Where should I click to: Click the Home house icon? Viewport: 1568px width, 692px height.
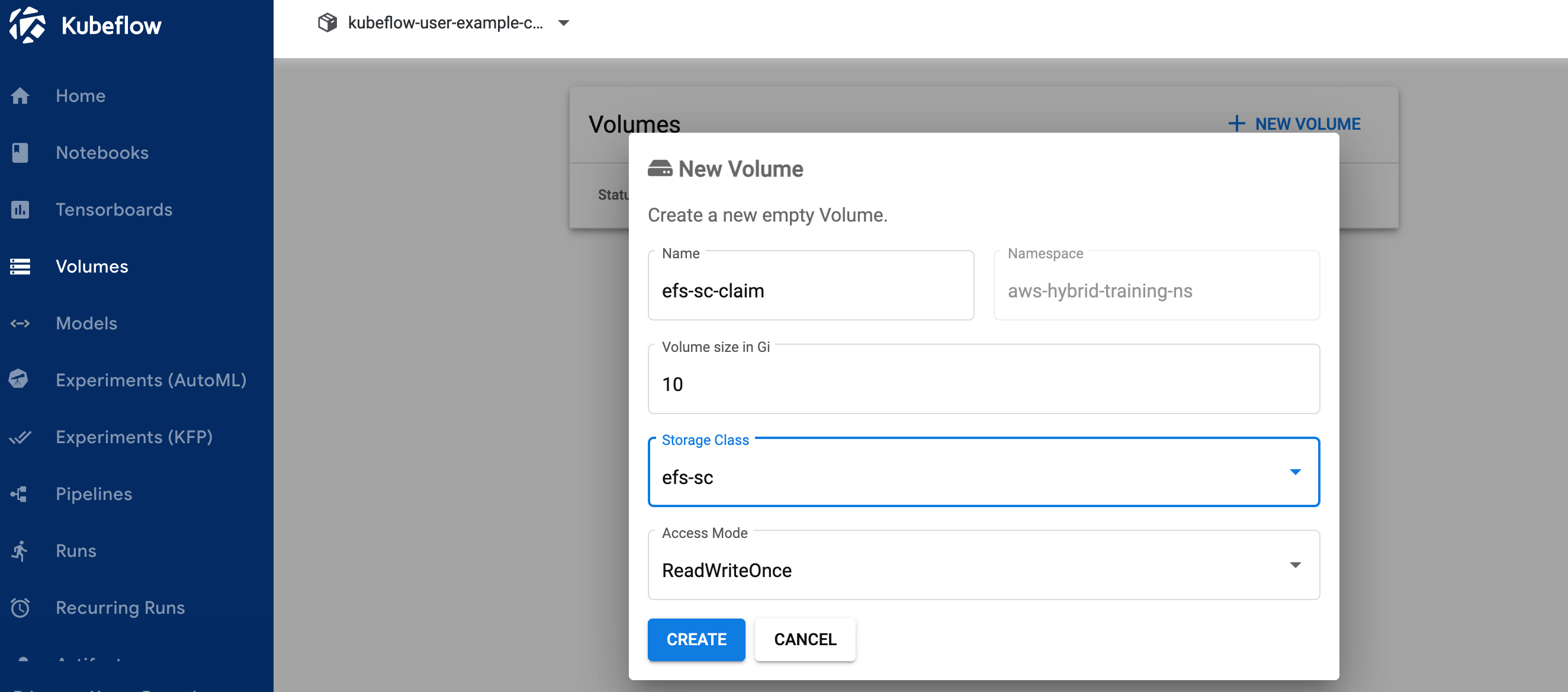click(x=20, y=95)
